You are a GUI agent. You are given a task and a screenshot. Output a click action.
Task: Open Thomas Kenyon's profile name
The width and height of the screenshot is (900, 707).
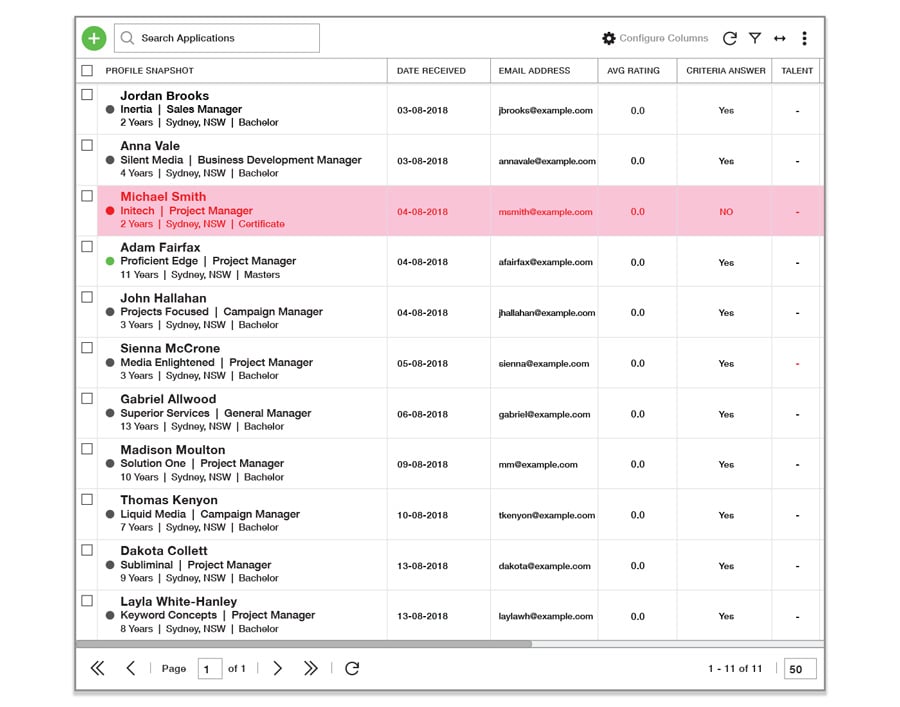(x=169, y=500)
